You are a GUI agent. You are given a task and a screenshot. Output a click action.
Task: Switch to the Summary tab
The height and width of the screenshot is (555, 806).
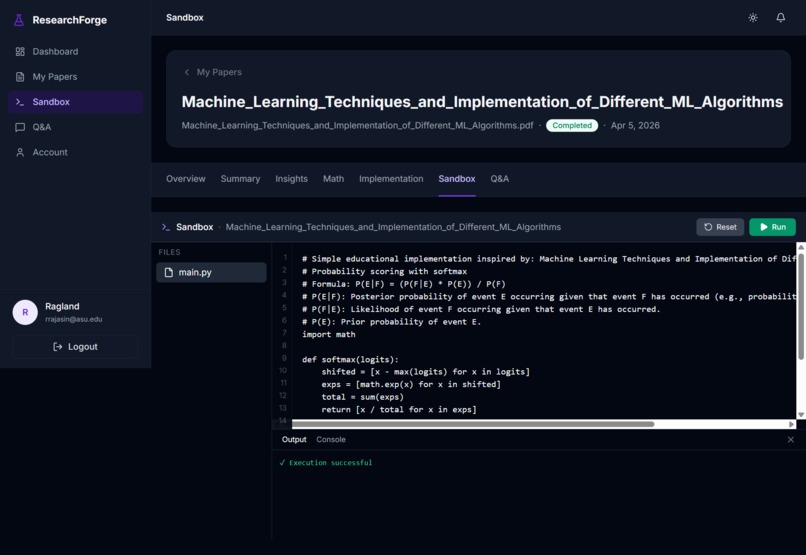click(x=240, y=179)
